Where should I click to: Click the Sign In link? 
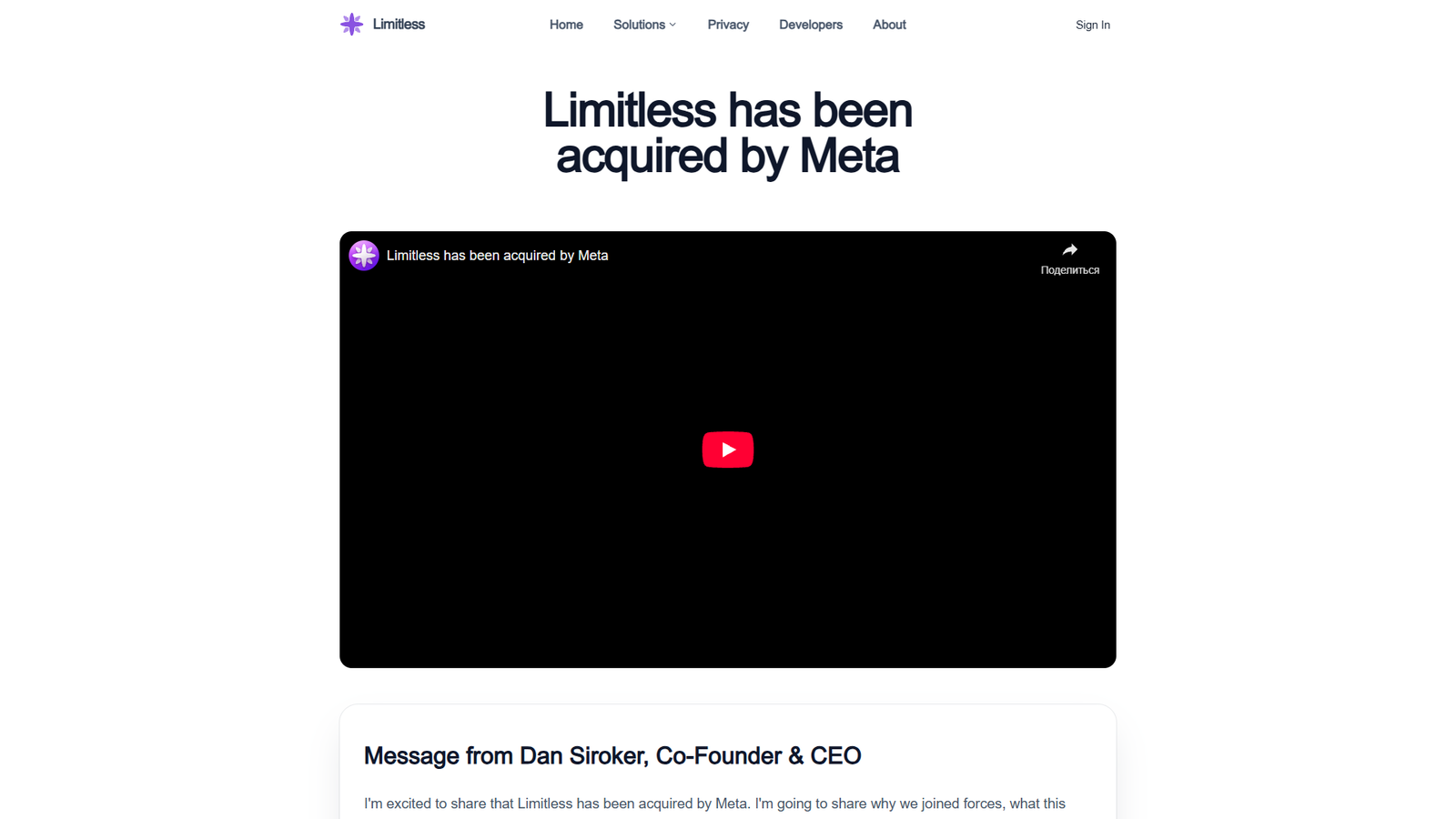1093,25
